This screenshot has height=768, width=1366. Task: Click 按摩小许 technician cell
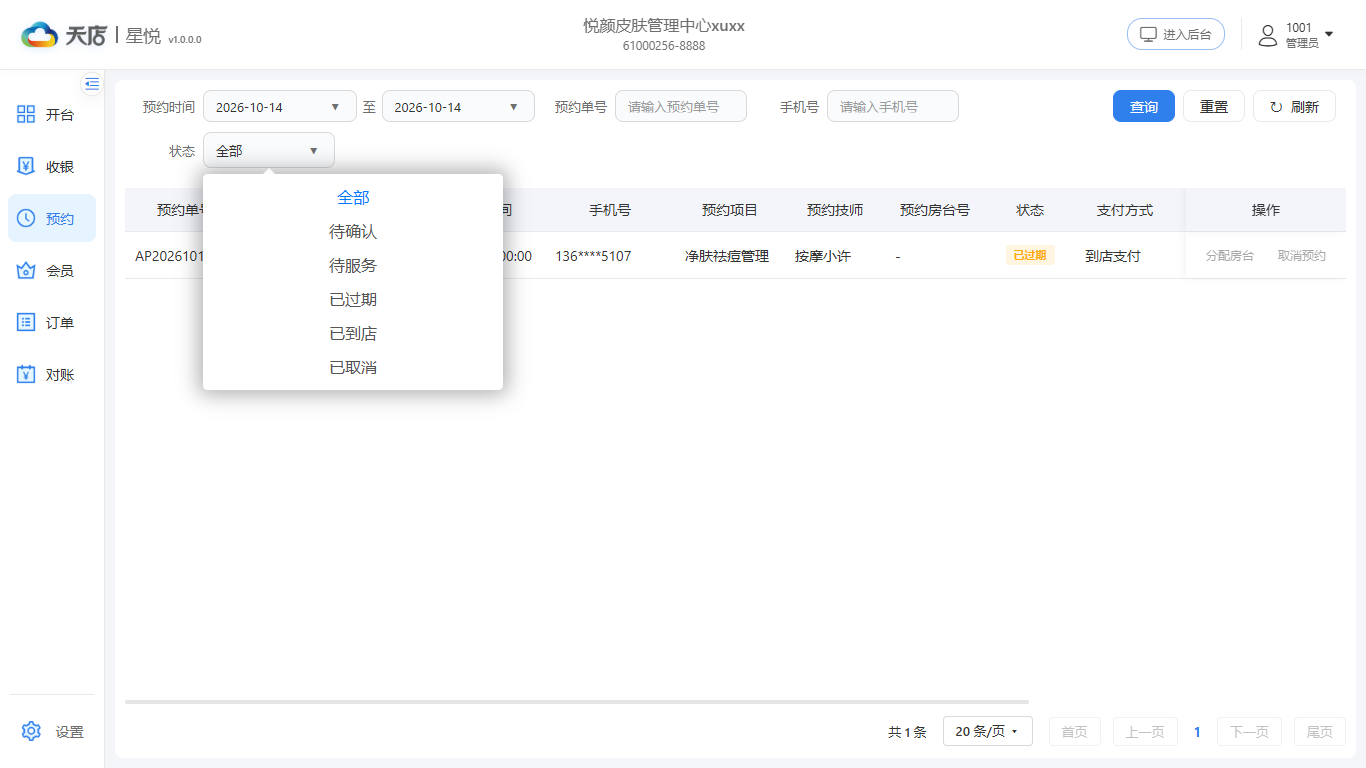click(x=823, y=256)
